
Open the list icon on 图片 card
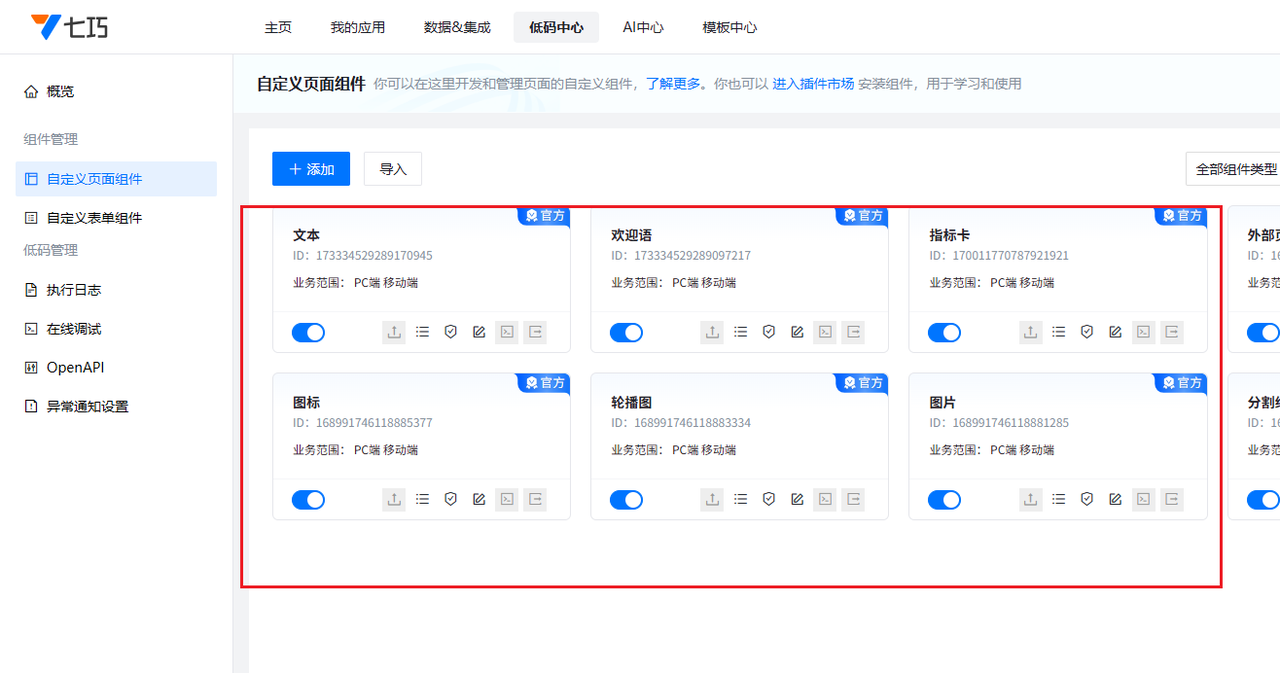pos(1059,499)
